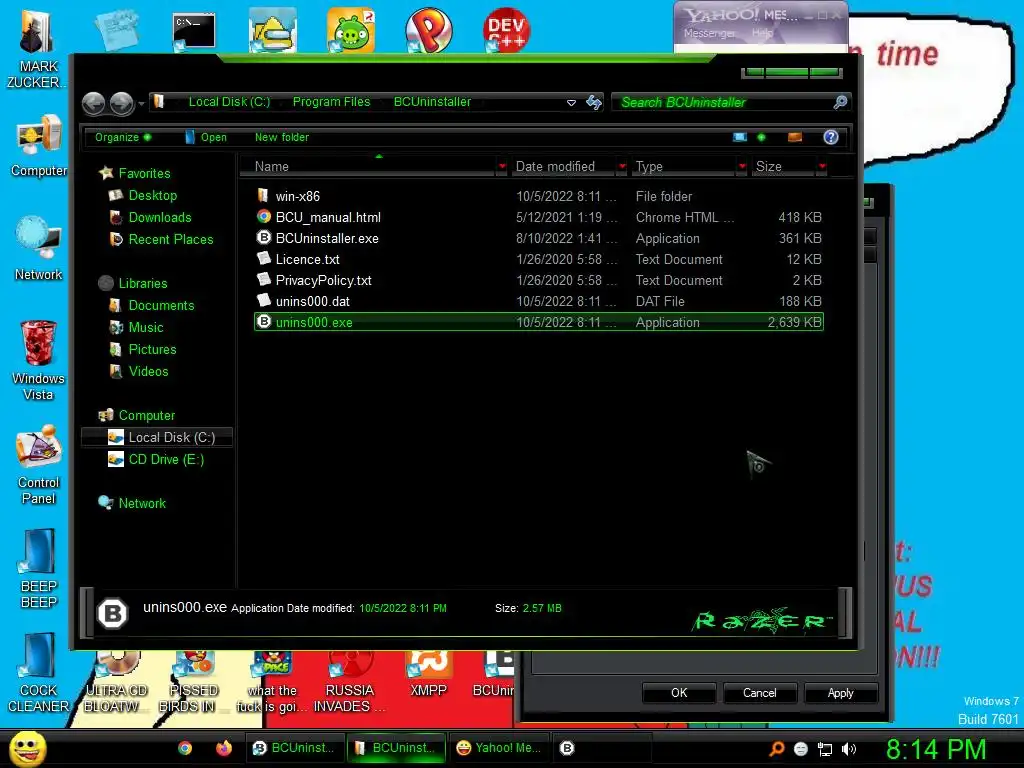Select unins000.exe application row

point(539,322)
